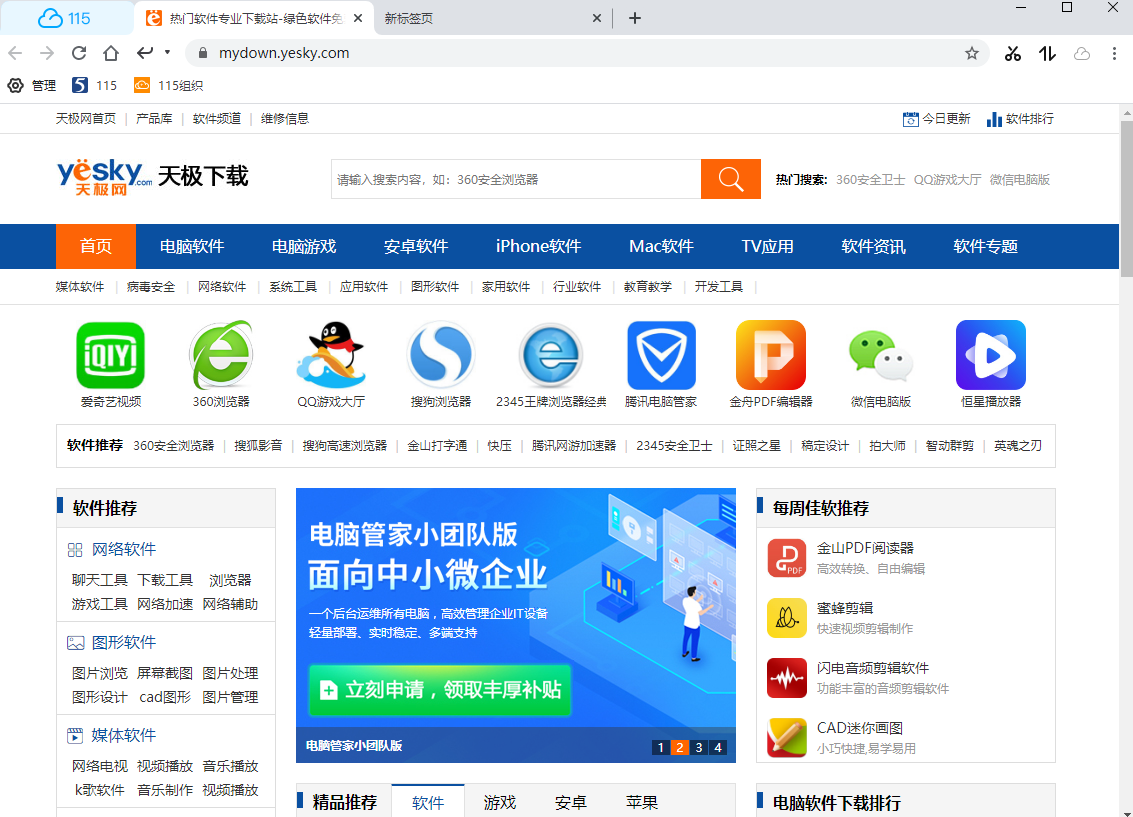Screen dimensions: 1133x817
Task: Click the 软件排行 bar chart icon
Action: tap(994, 119)
